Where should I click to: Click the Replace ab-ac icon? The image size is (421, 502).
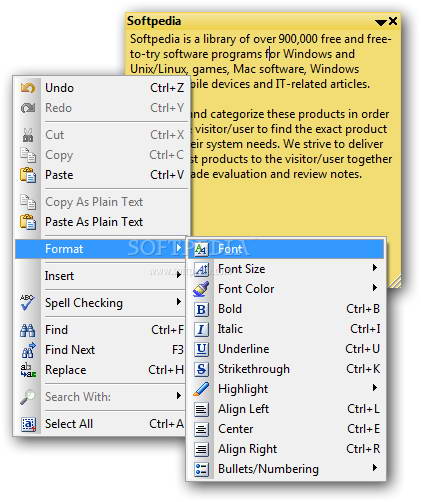click(28, 370)
